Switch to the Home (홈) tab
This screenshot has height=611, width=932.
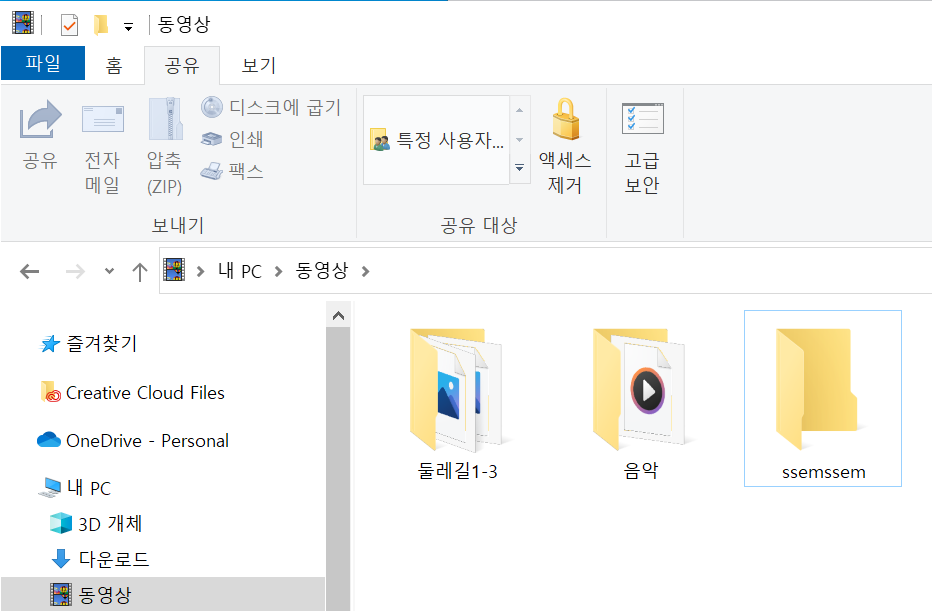(x=114, y=65)
